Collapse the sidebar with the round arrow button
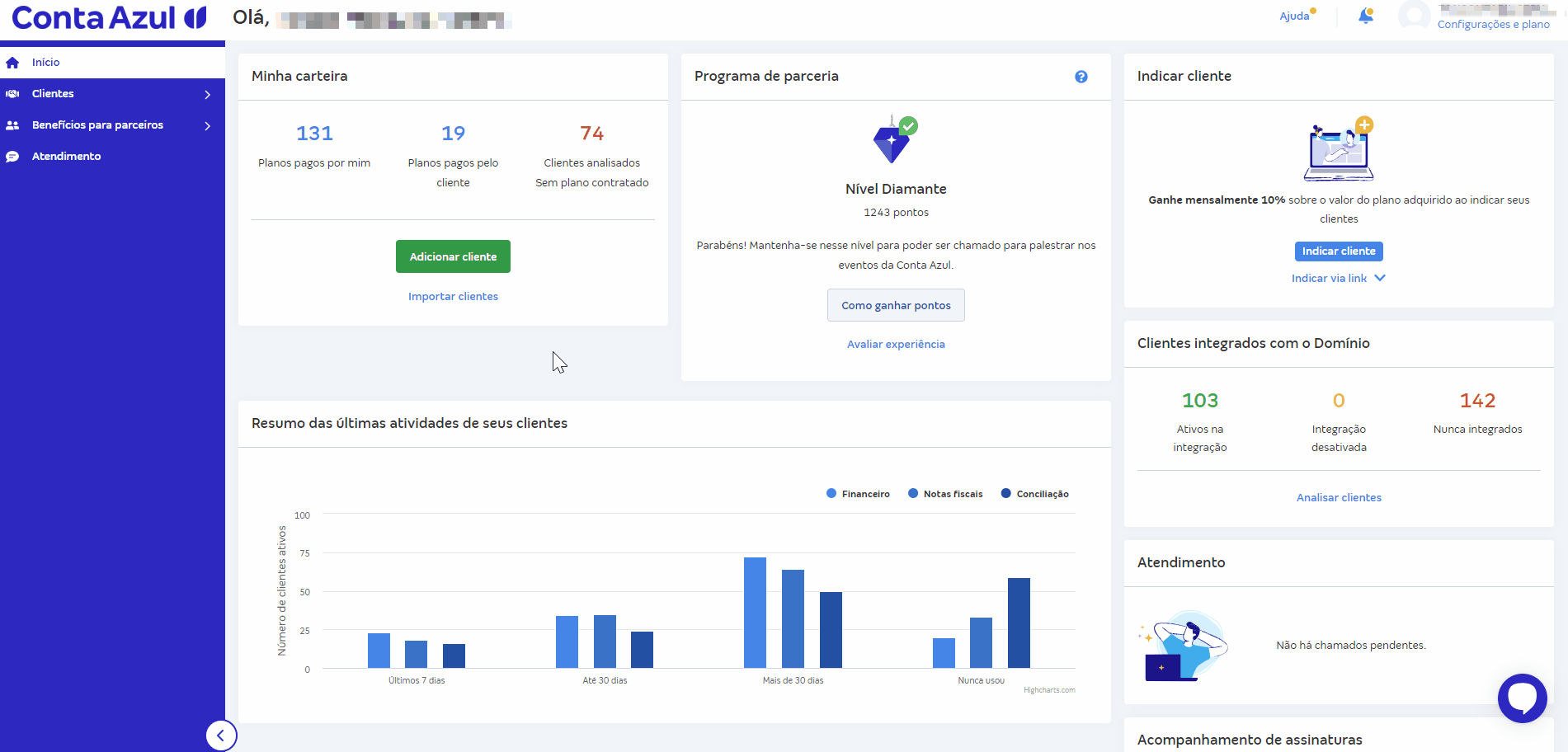This screenshot has height=752, width=1568. pos(221,736)
